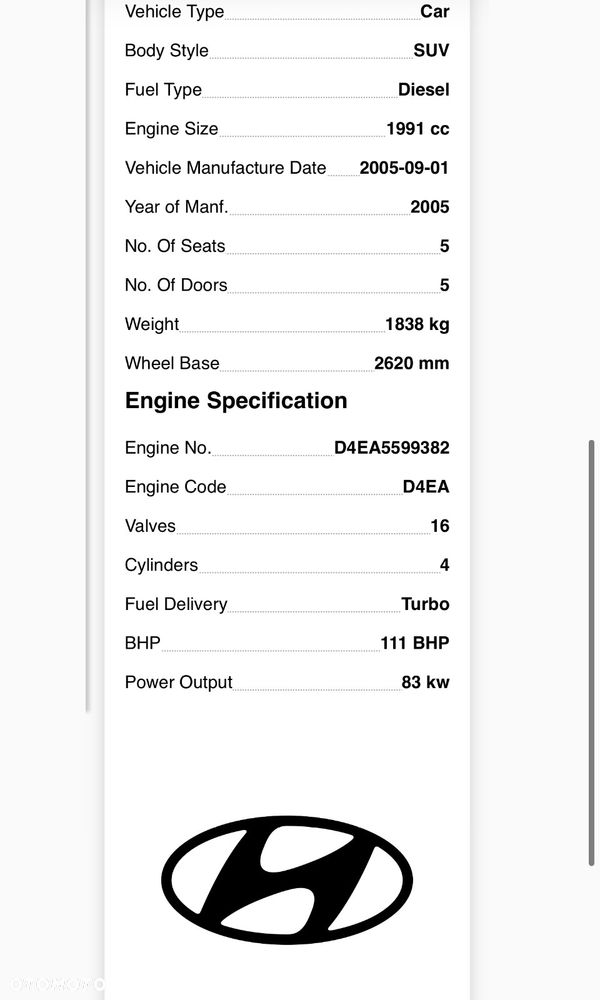Image resolution: width=600 pixels, height=1000 pixels.
Task: Click the Wheel Base 2620 mm value
Action: click(x=411, y=363)
